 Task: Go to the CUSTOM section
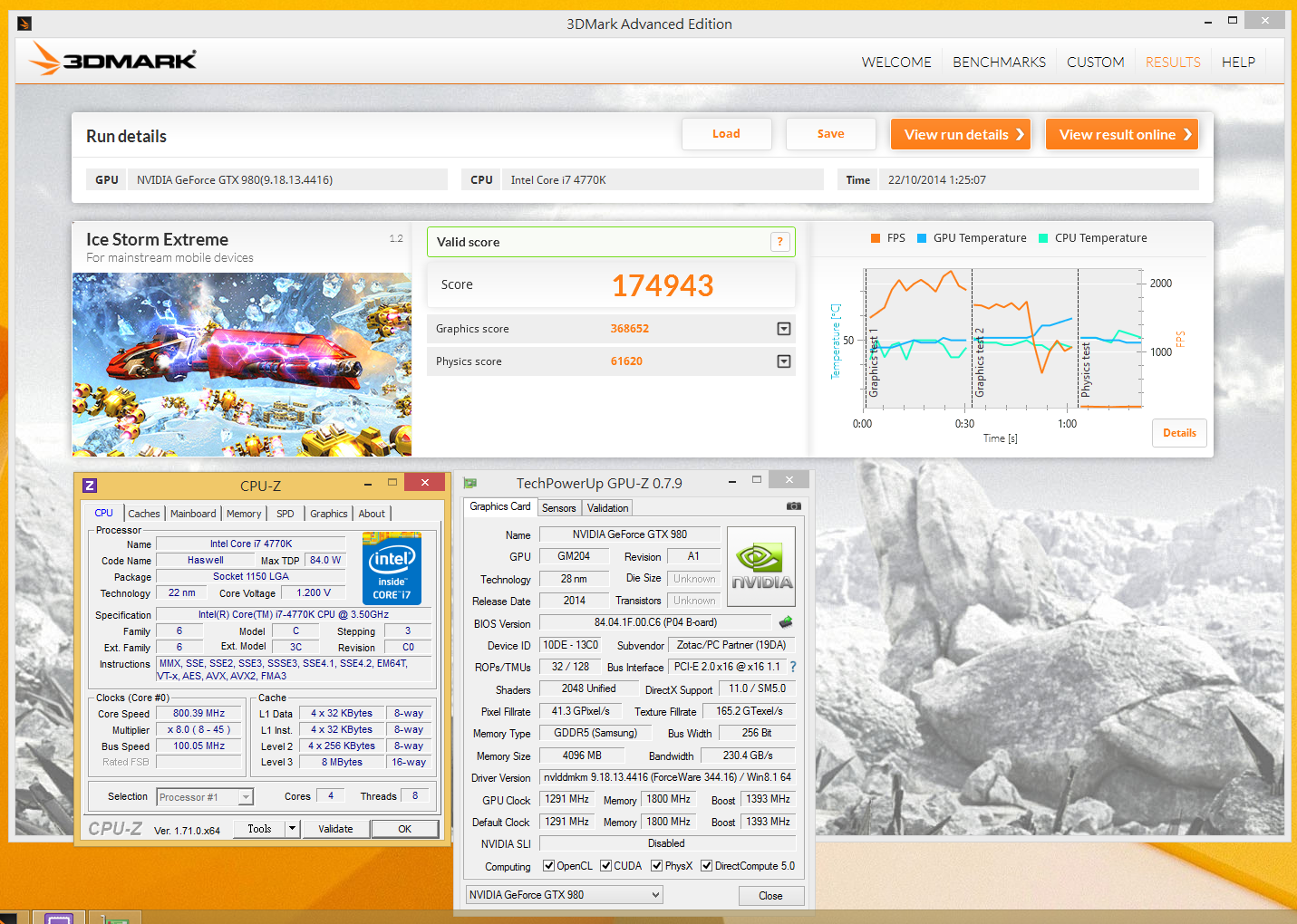pyautogui.click(x=1095, y=63)
